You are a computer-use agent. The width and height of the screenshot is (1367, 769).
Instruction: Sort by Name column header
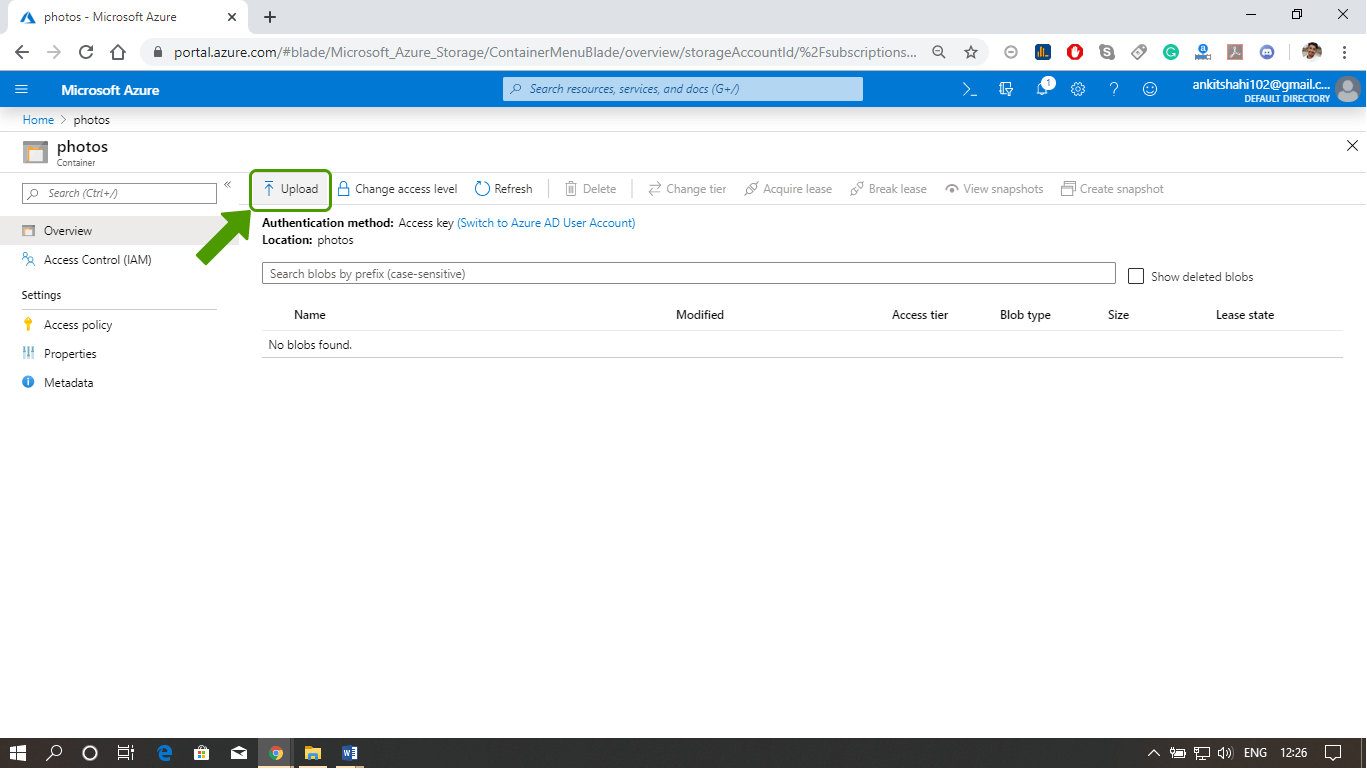coord(310,315)
